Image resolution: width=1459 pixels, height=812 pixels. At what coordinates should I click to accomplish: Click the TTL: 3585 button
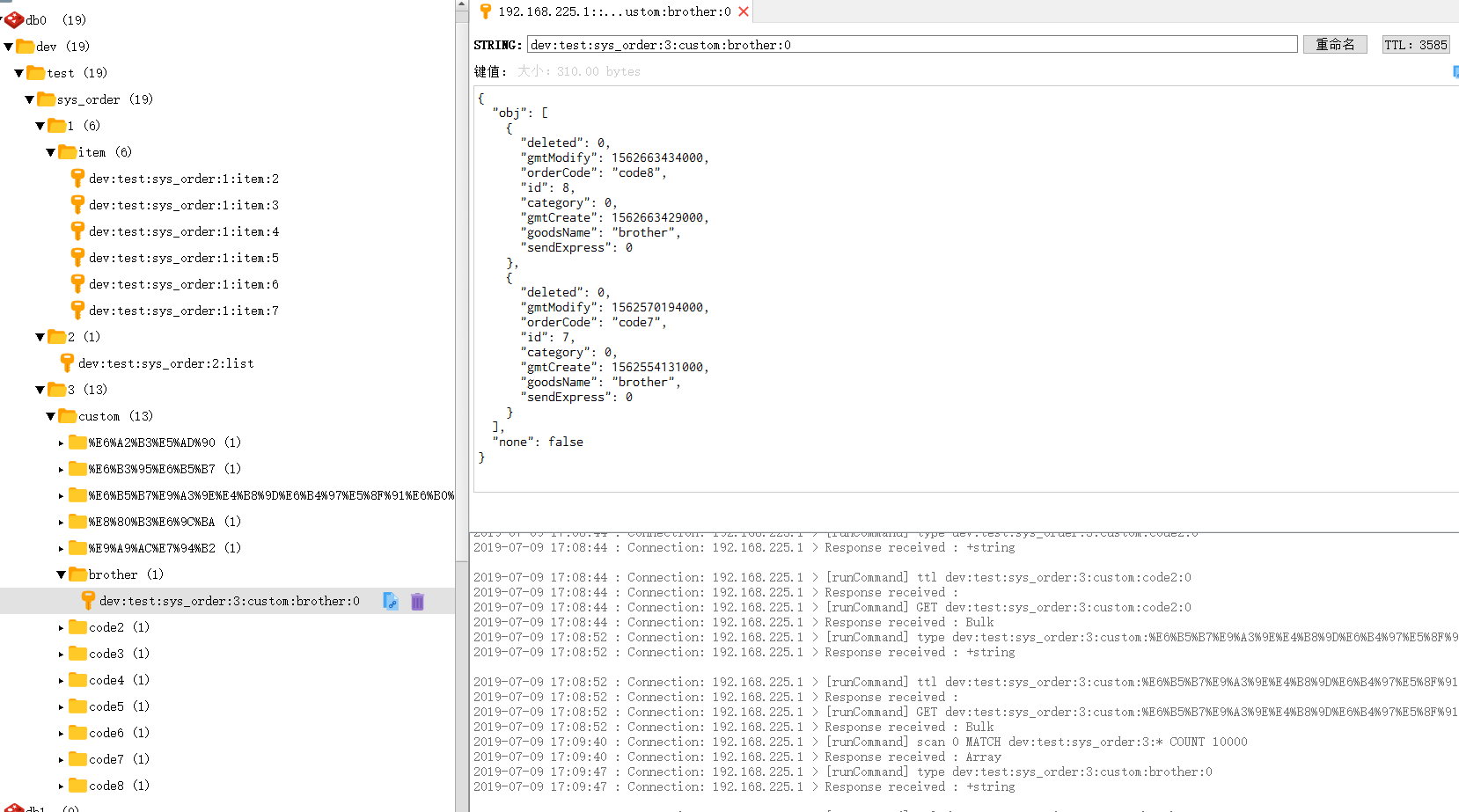pyautogui.click(x=1415, y=45)
